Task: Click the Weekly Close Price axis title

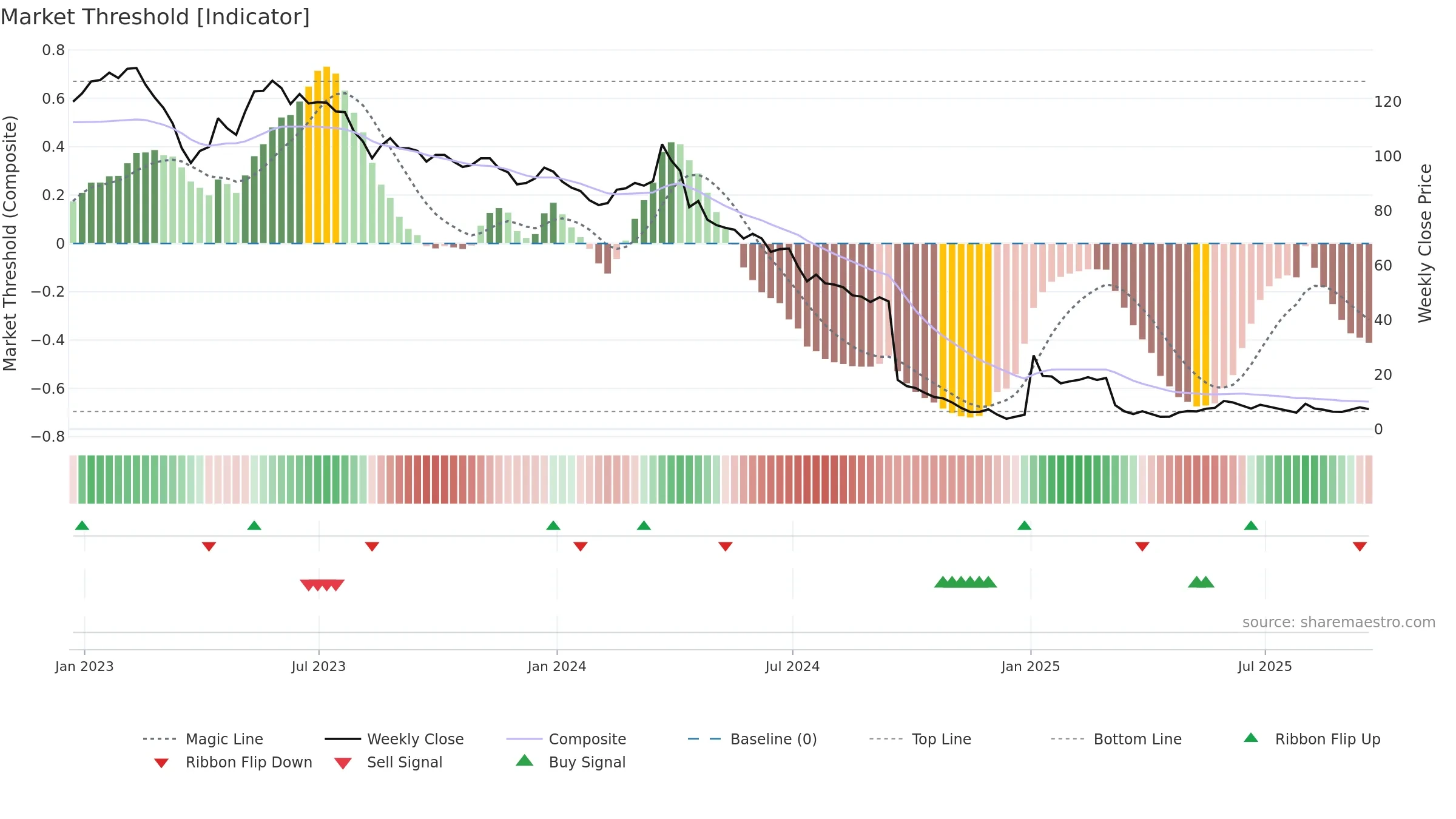Action: tap(1425, 243)
